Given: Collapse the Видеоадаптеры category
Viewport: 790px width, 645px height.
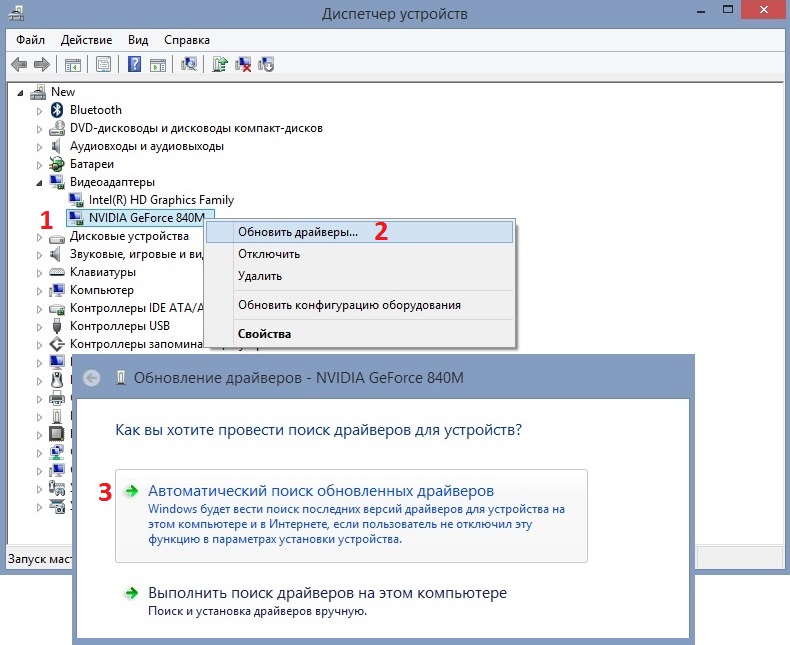Looking at the screenshot, I should pyautogui.click(x=39, y=183).
